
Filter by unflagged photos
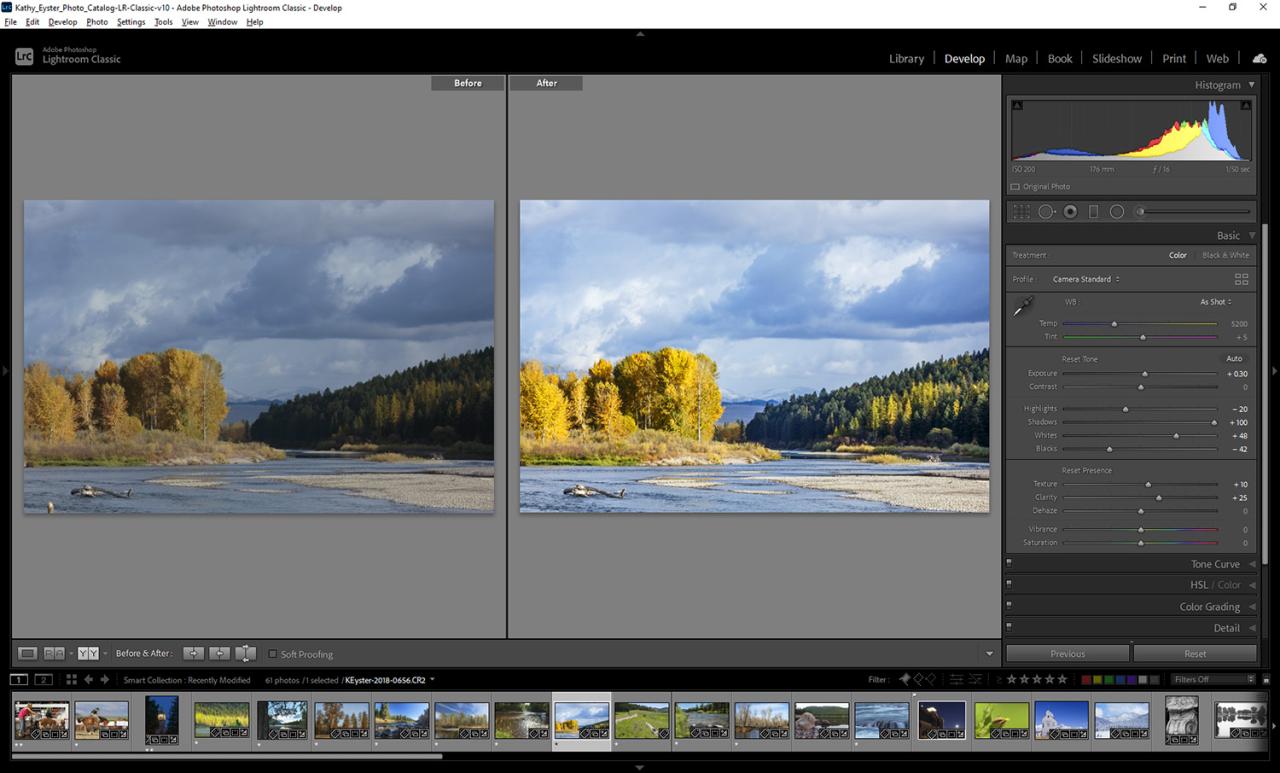coord(918,679)
